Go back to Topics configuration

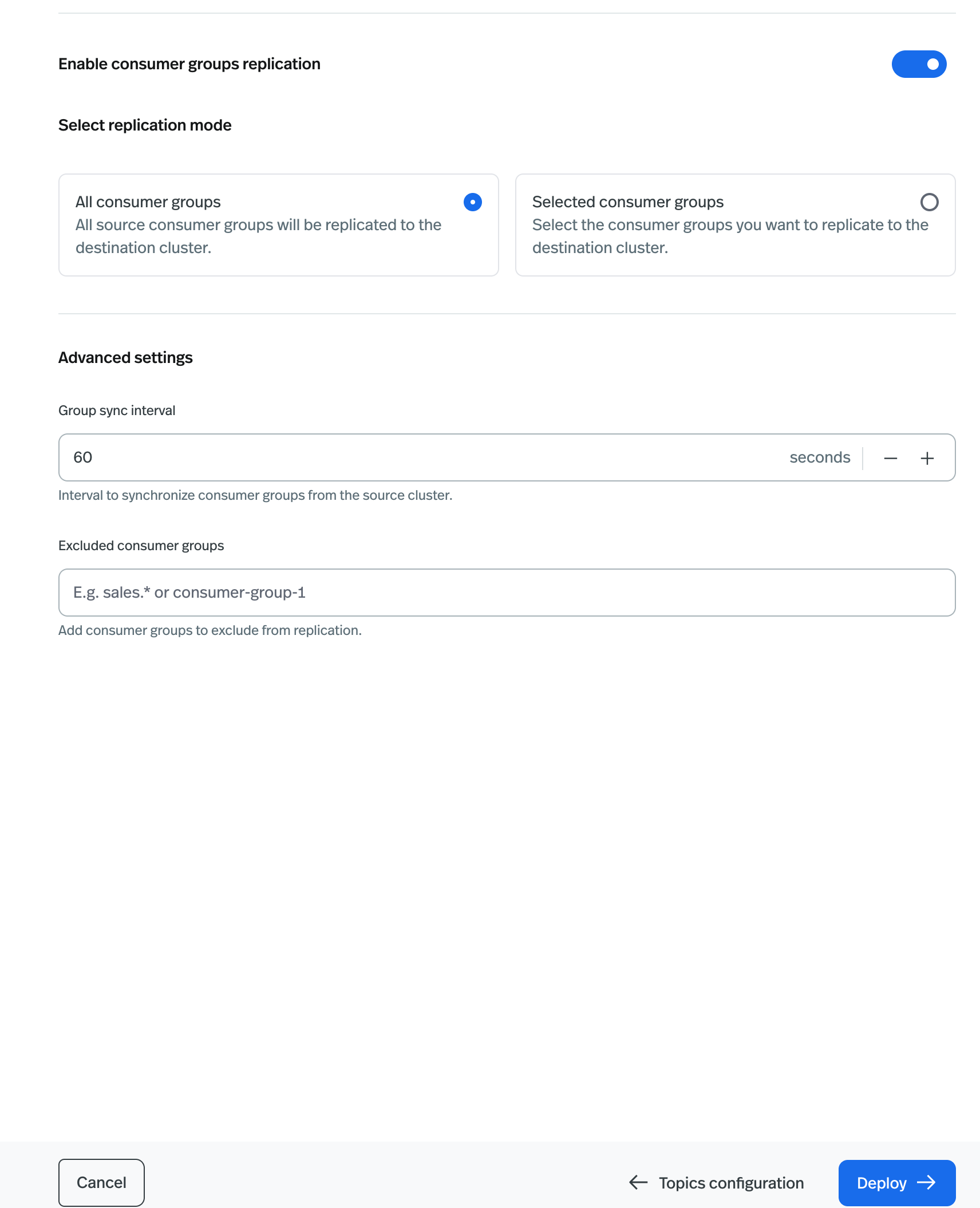pyautogui.click(x=730, y=1182)
